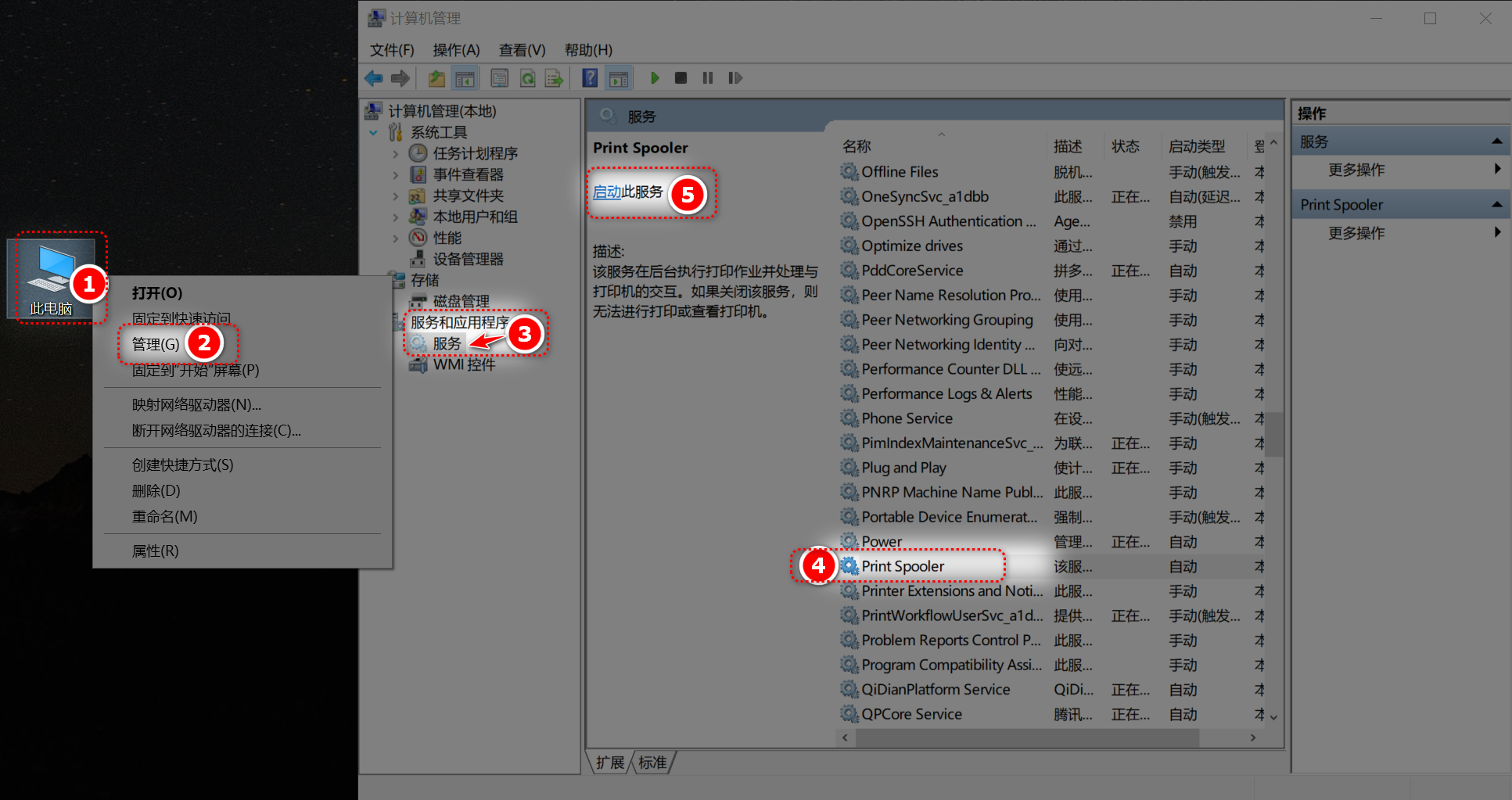
Task: Click the Pause service toolbar icon
Action: pyautogui.click(x=708, y=78)
